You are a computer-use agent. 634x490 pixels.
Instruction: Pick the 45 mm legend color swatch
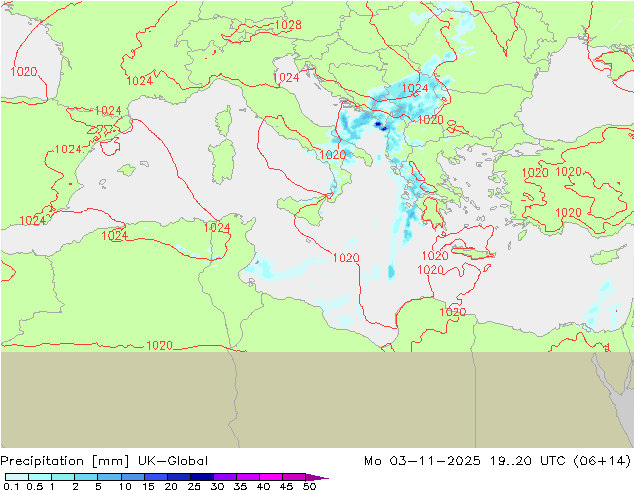pos(294,477)
